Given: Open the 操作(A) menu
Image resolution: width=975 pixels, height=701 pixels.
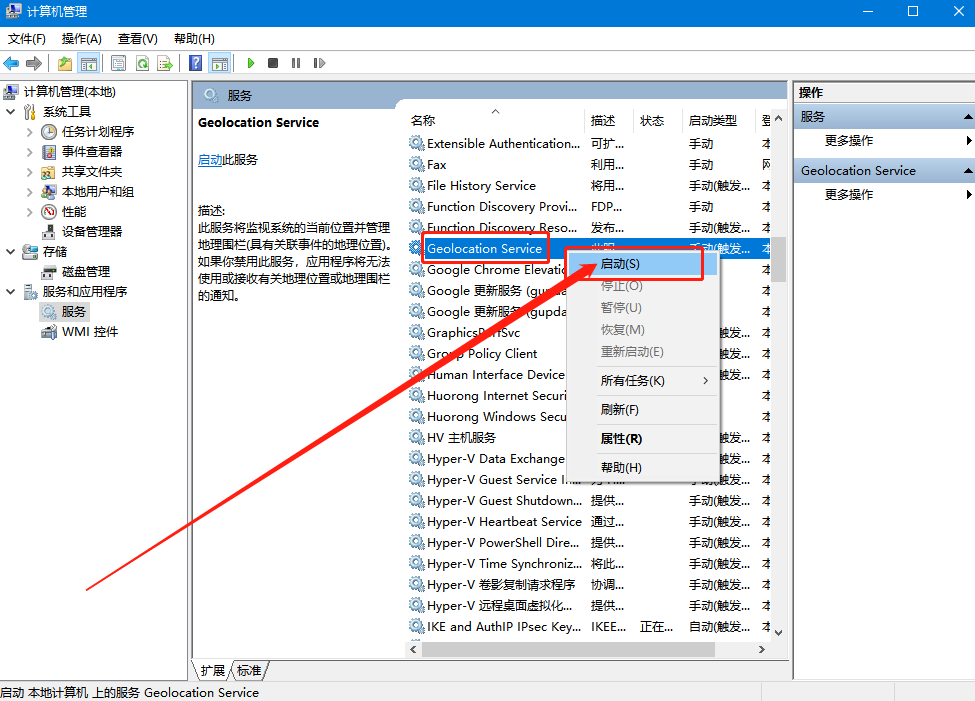Looking at the screenshot, I should pos(81,39).
